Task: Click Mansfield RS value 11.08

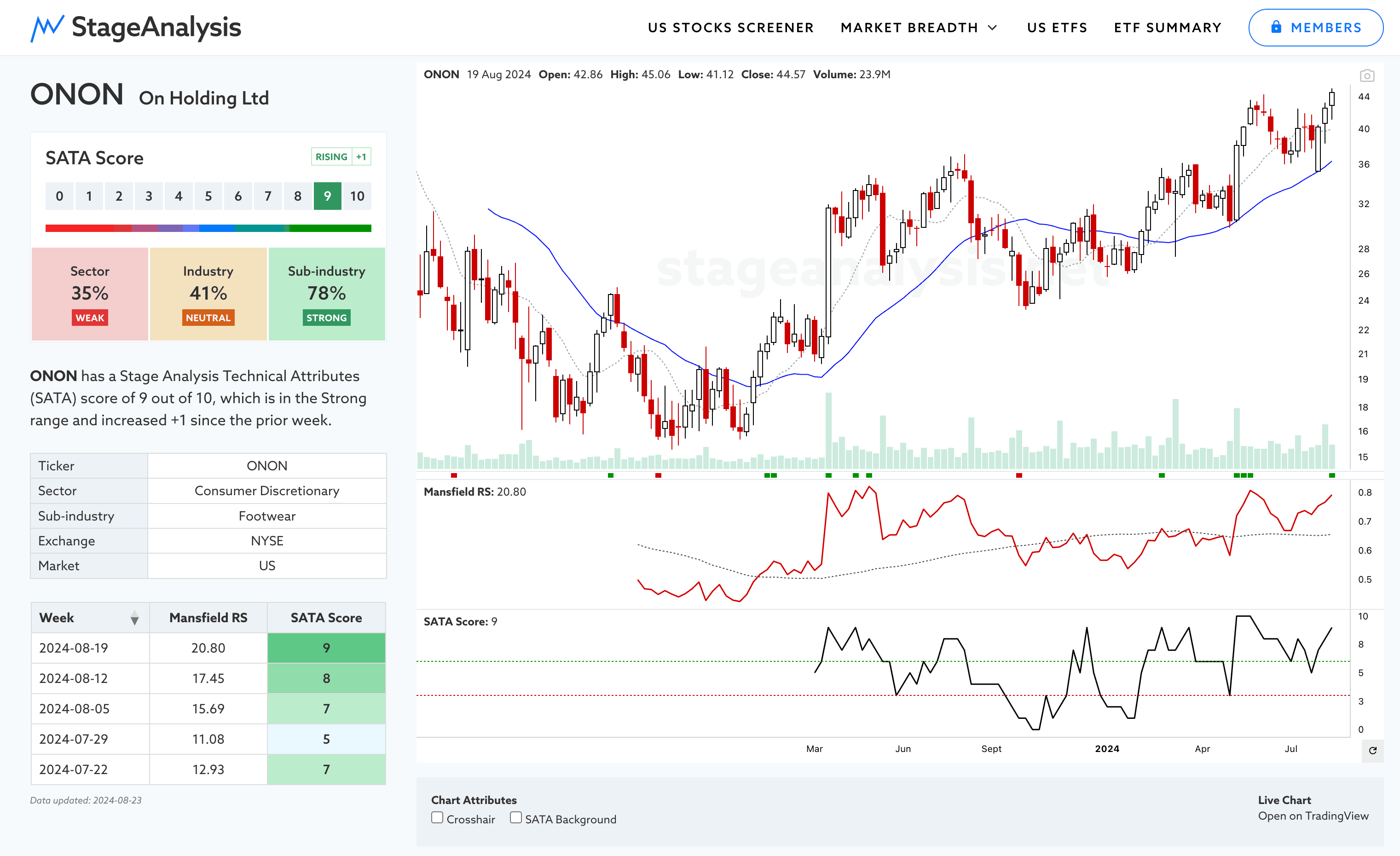Action: tap(208, 739)
